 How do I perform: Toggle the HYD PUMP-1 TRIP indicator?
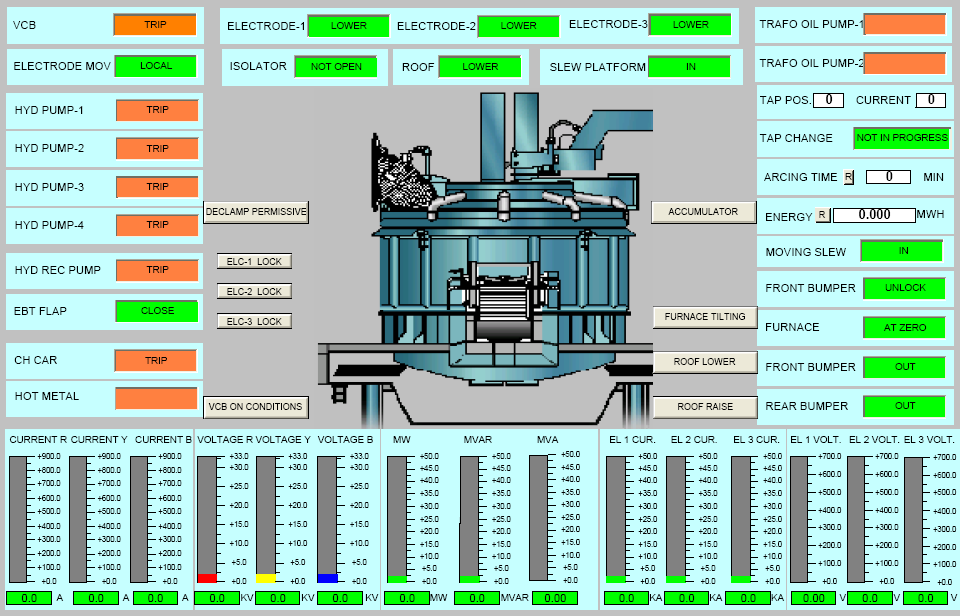point(157,110)
